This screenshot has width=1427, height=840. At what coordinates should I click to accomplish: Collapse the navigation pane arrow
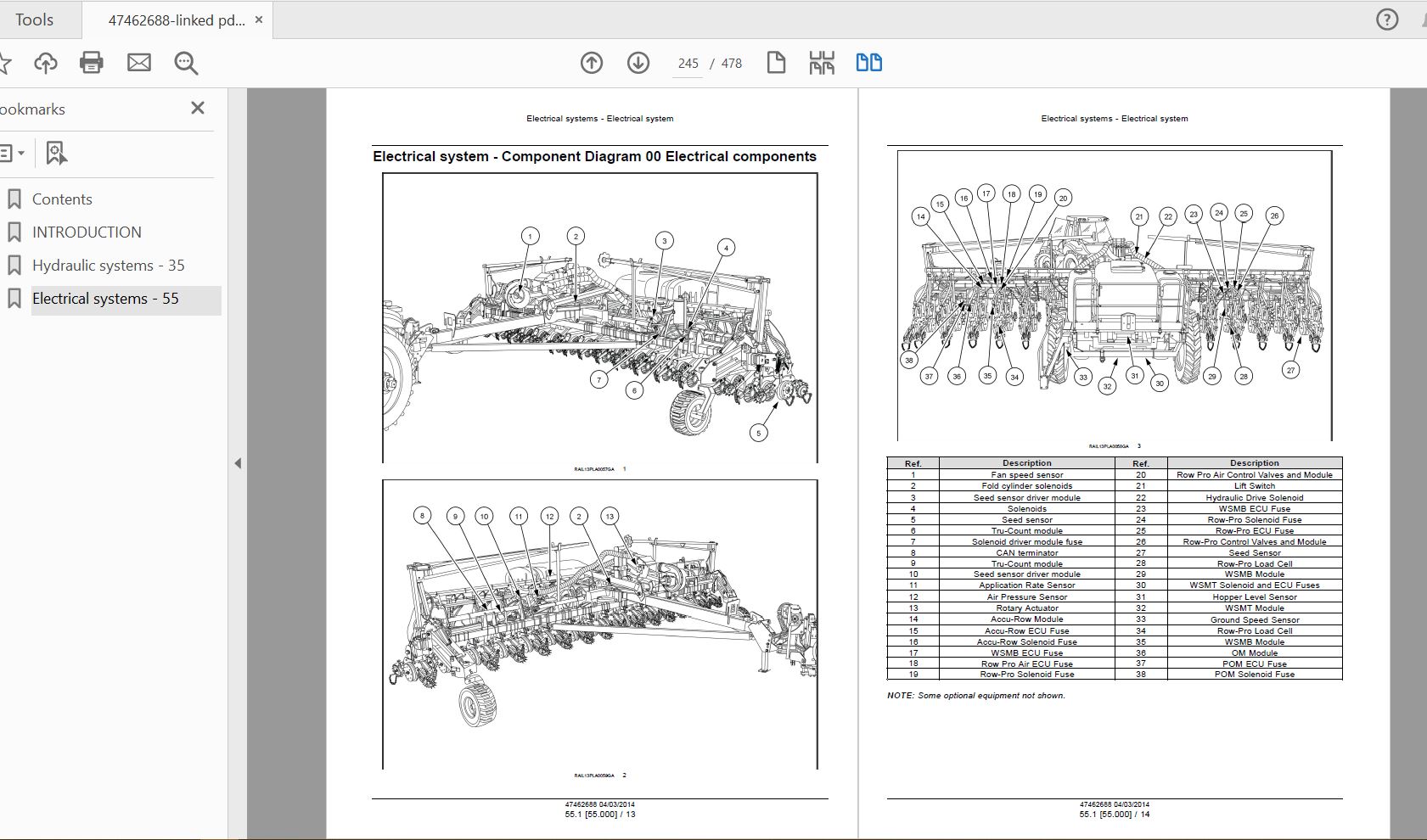tap(238, 463)
